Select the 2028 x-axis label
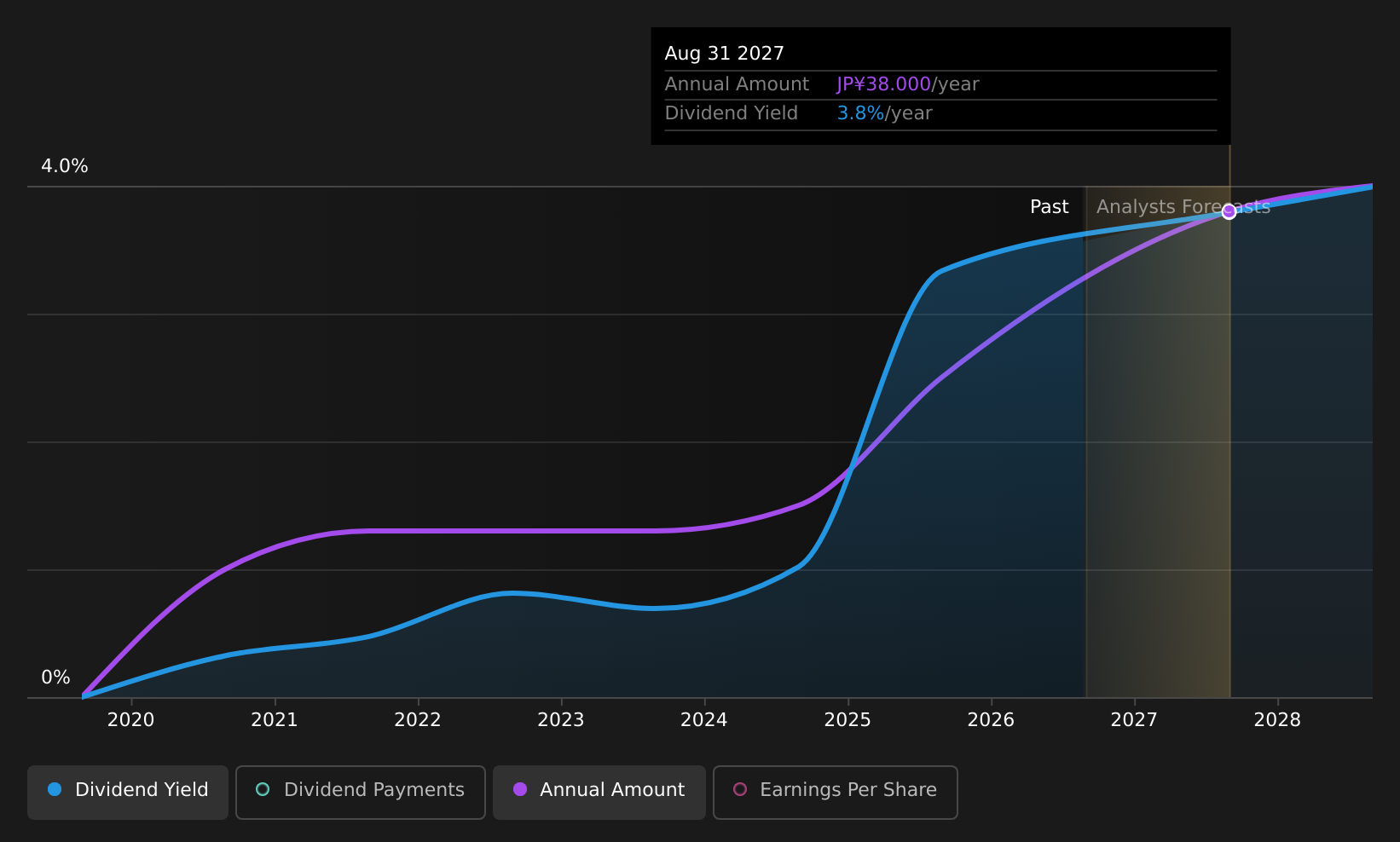This screenshot has width=1400, height=842. pyautogui.click(x=1277, y=720)
